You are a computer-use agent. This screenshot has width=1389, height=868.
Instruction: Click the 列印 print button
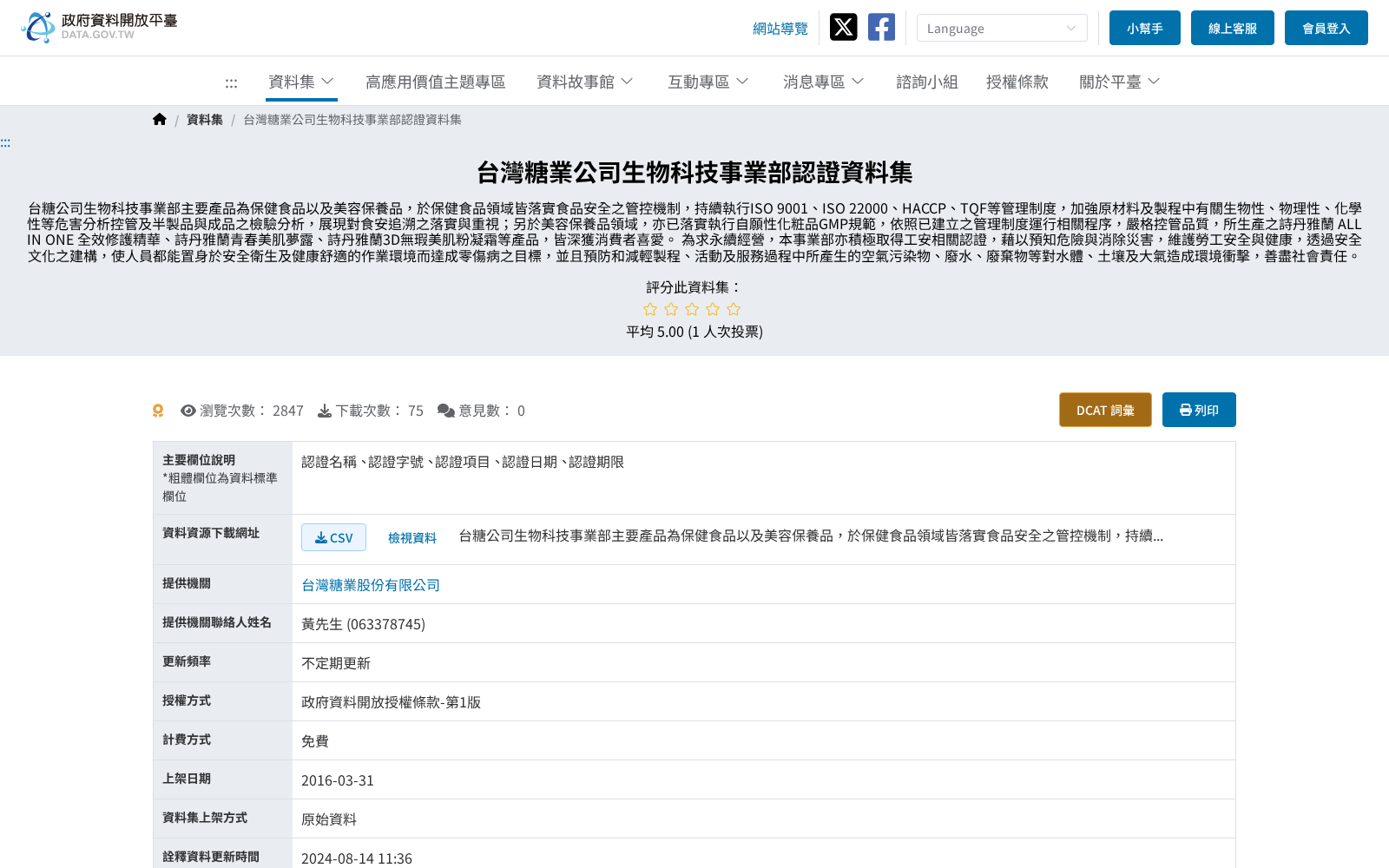[1199, 410]
